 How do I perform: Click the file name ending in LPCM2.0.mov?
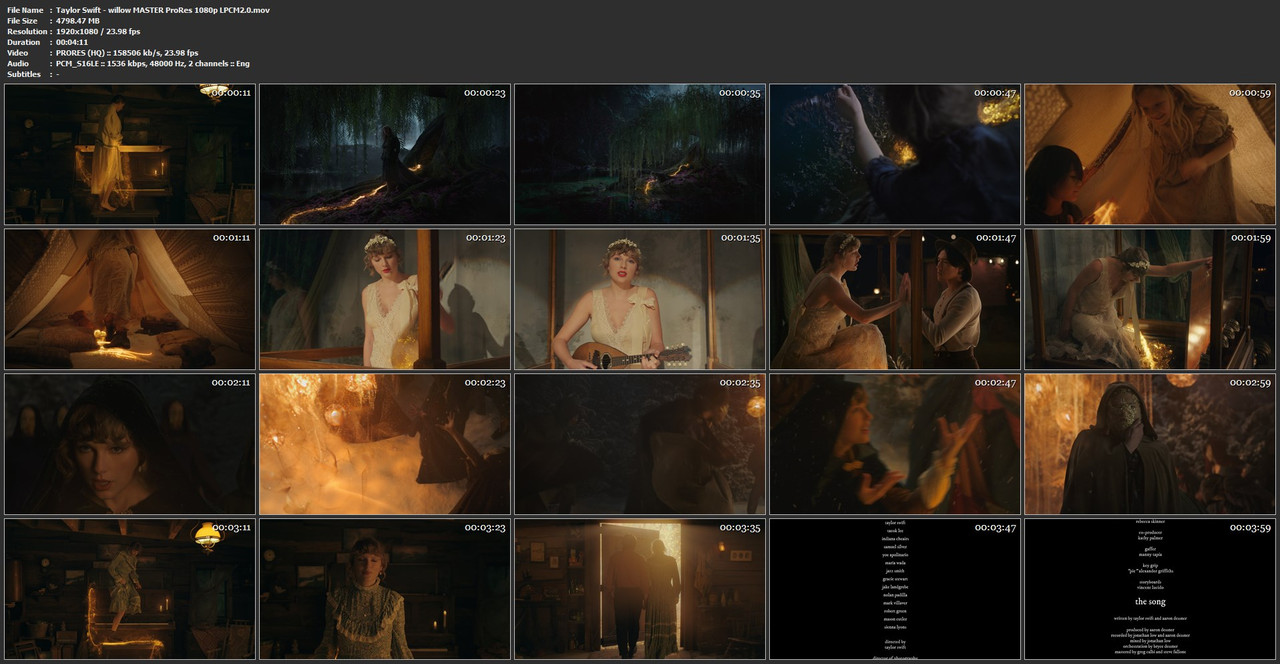coord(163,9)
